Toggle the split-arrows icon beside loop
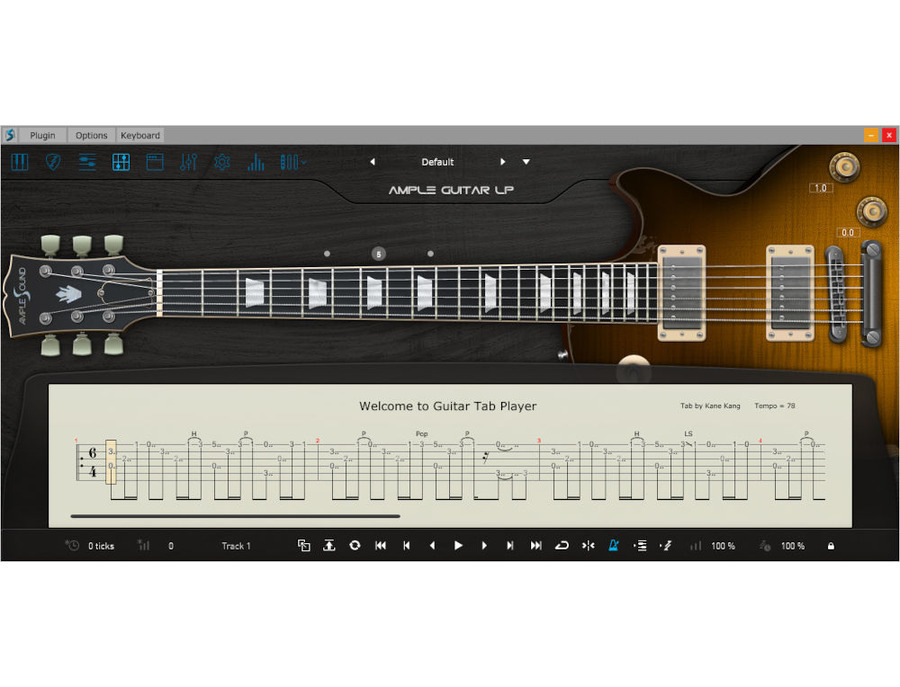Viewport: 900px width, 687px height. (x=588, y=545)
